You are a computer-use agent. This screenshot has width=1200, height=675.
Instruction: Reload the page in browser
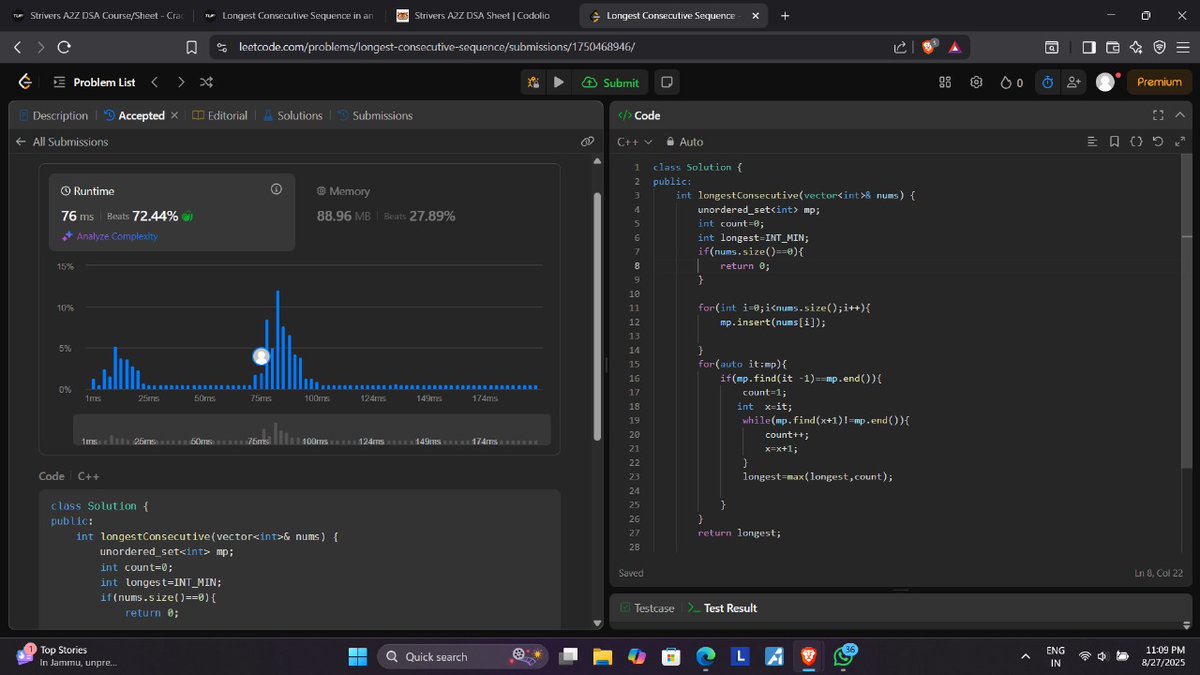coord(64,47)
